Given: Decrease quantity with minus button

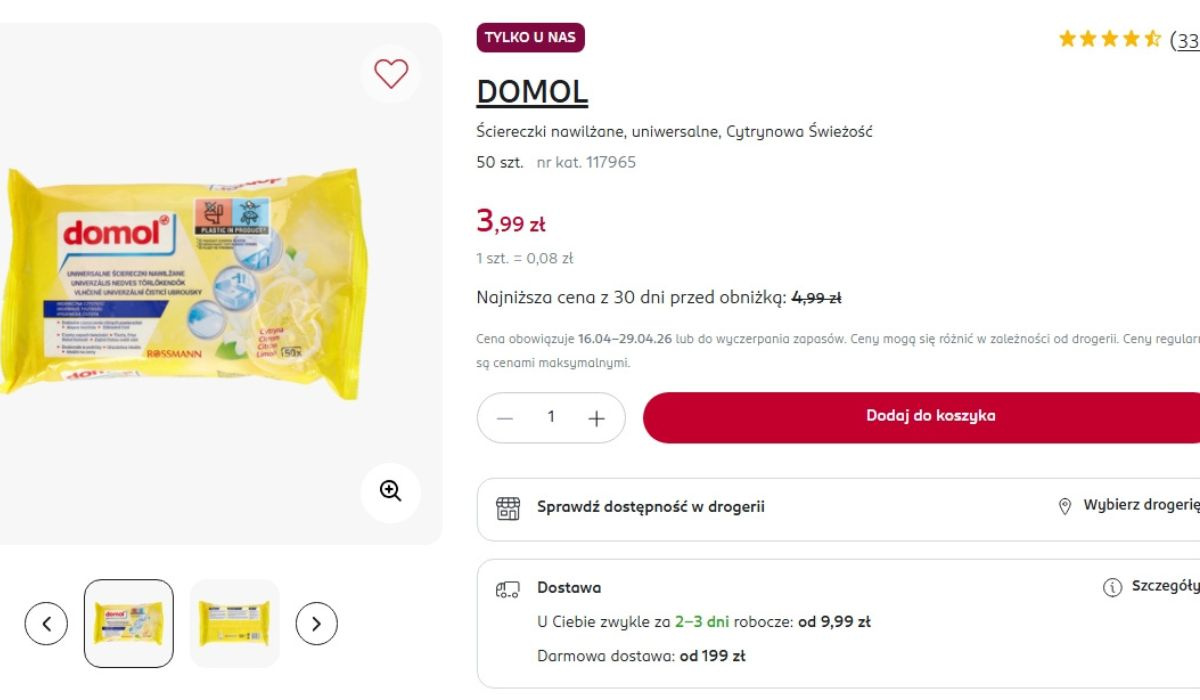Looking at the screenshot, I should click(x=505, y=418).
